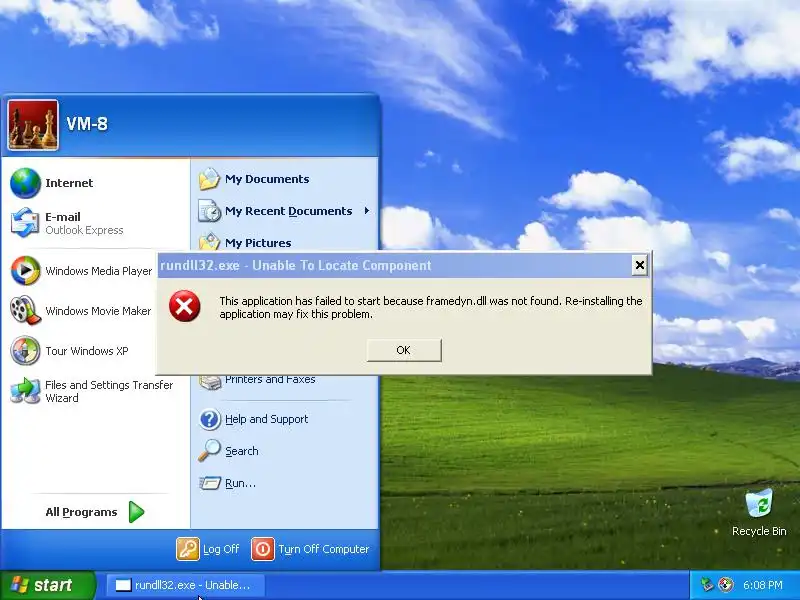
Task: Click the red error icon in dialog
Action: coord(185,306)
